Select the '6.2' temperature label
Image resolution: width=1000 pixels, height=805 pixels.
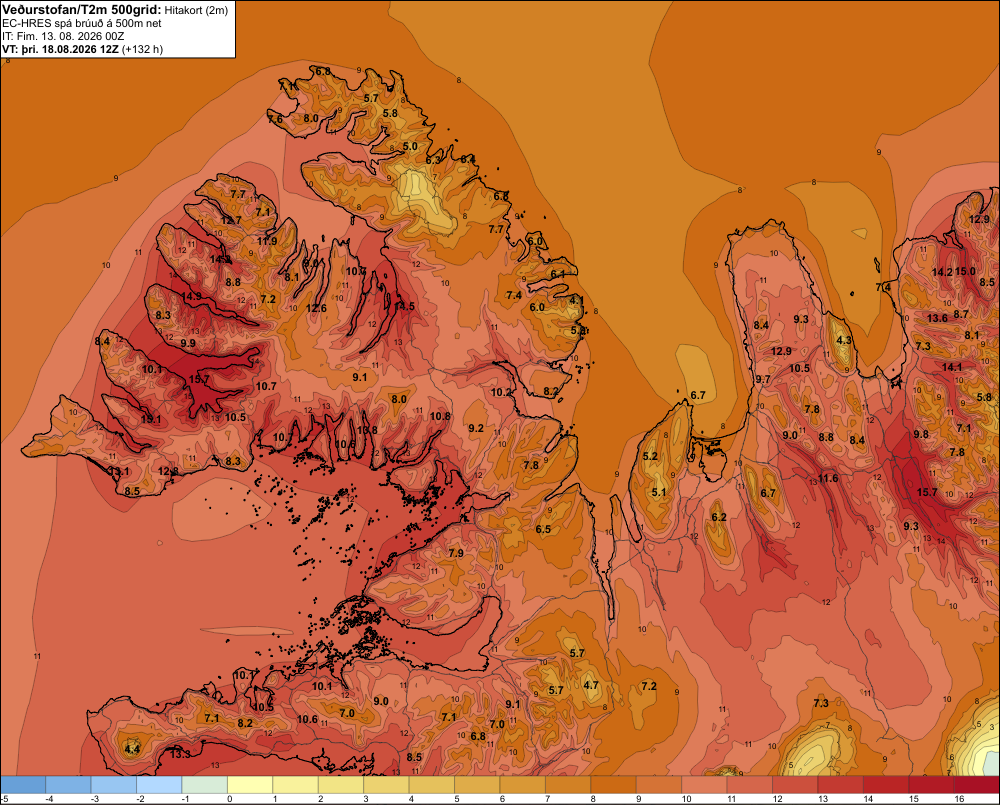point(719,517)
